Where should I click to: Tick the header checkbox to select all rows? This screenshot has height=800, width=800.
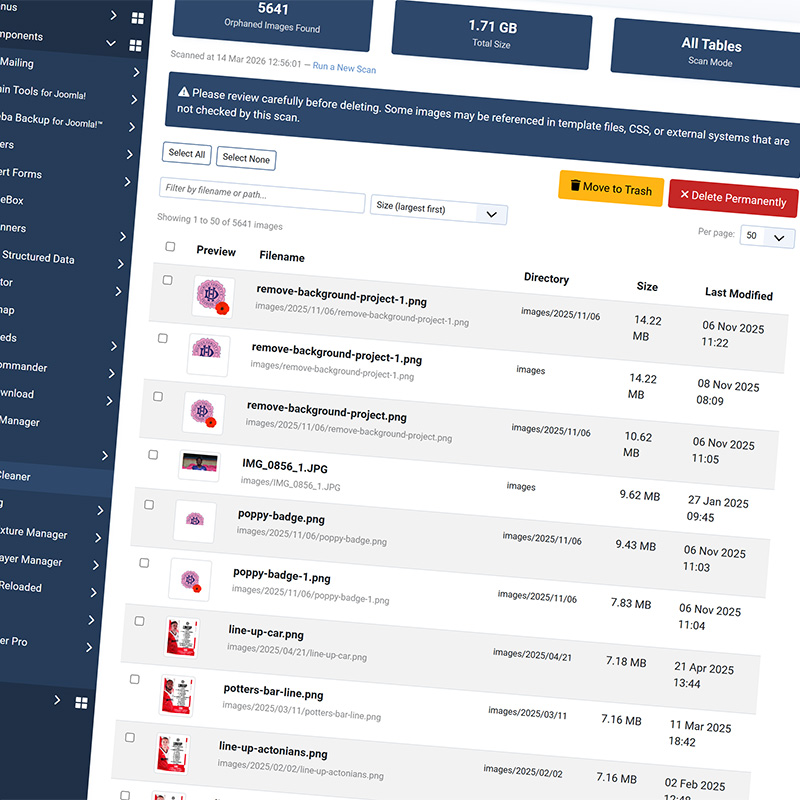coord(170,246)
